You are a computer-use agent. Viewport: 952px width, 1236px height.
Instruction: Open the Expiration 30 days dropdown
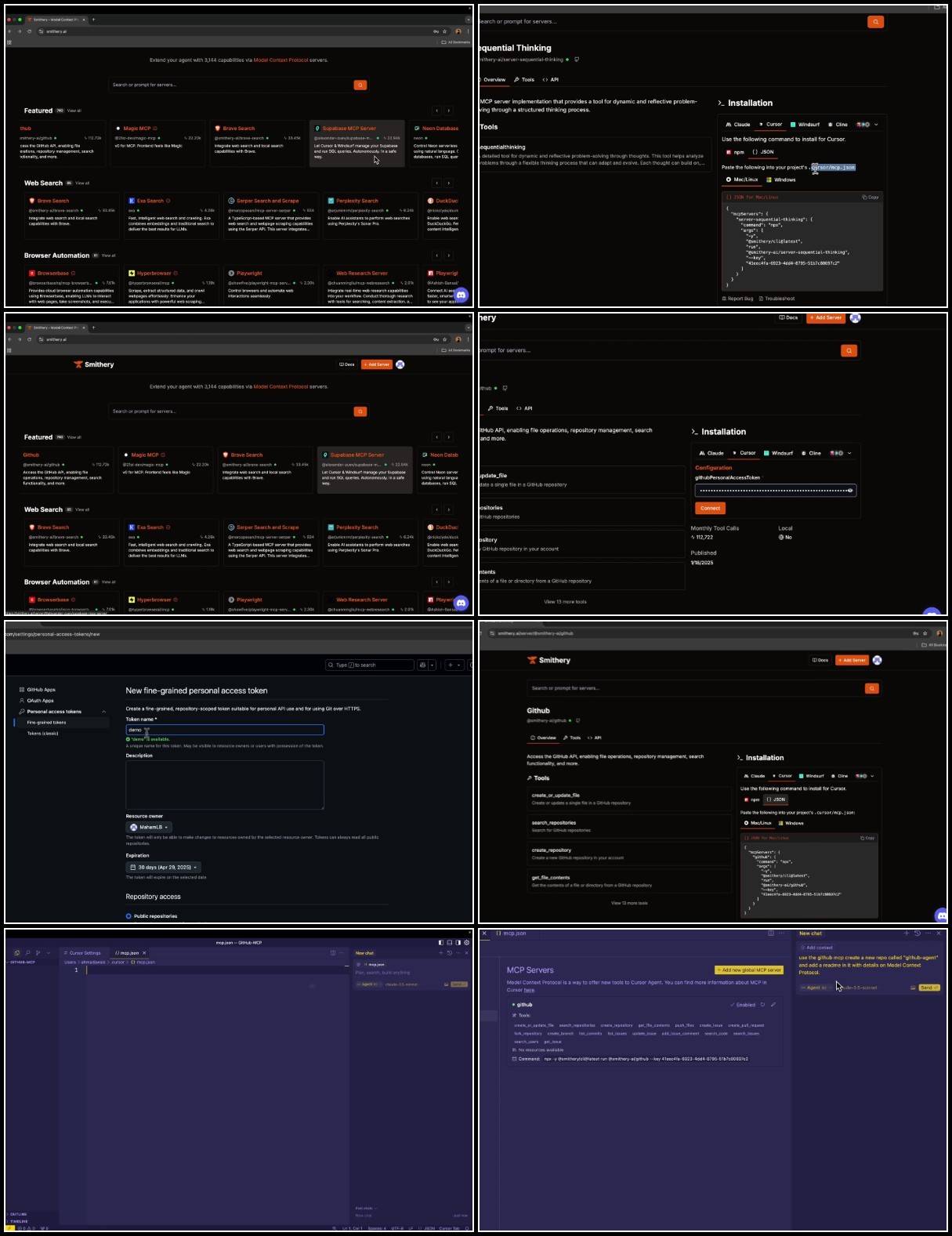[164, 867]
